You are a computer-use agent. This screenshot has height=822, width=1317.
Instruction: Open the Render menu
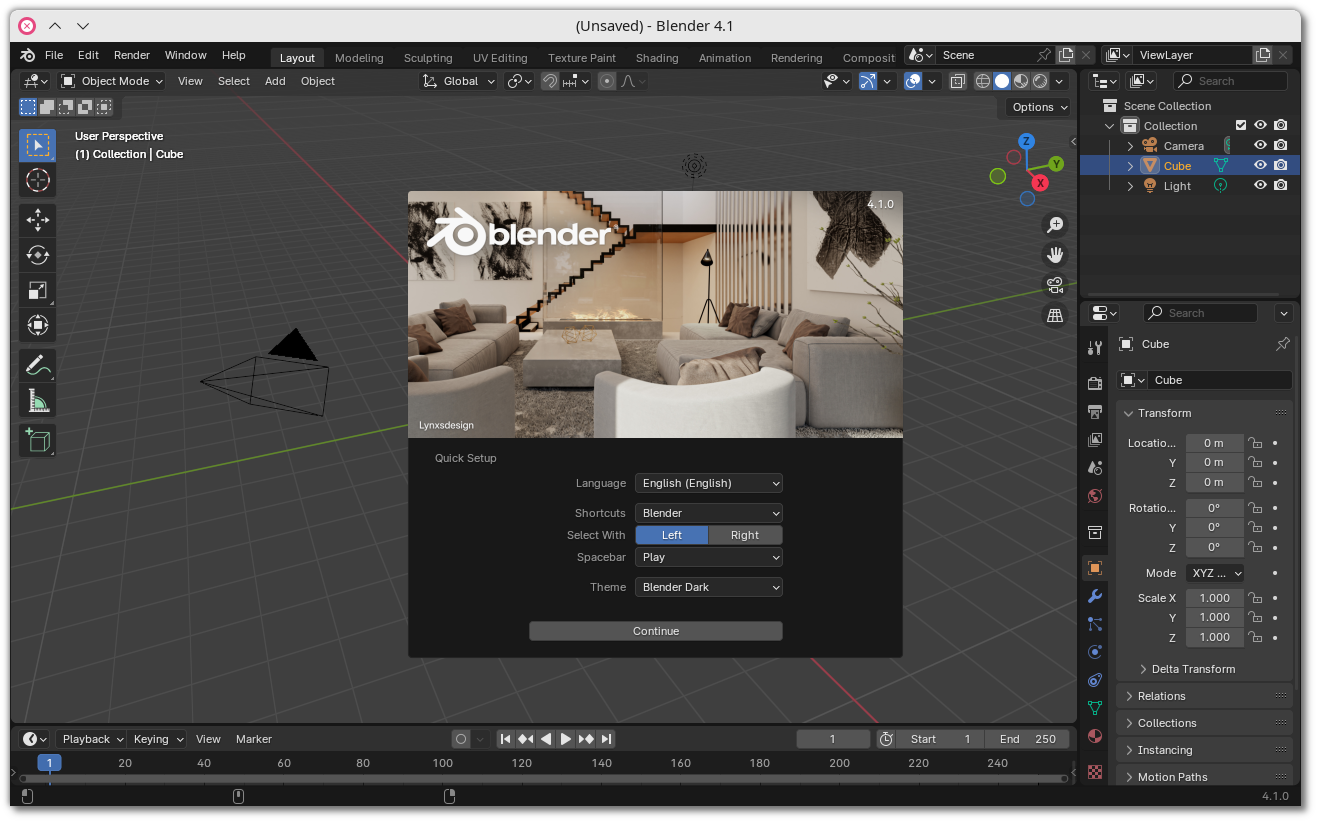[132, 55]
